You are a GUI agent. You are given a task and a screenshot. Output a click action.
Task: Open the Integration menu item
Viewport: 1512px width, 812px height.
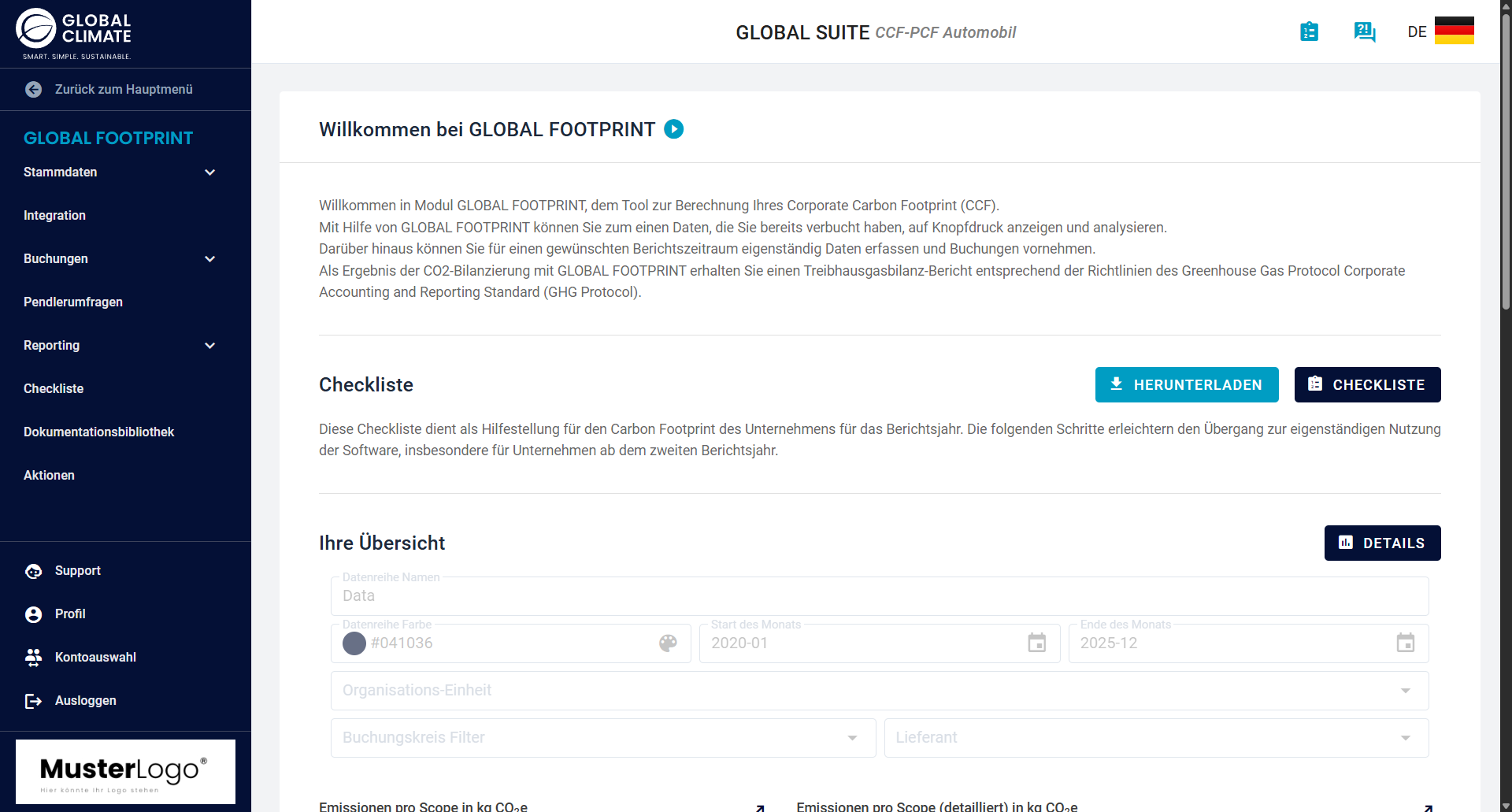tap(54, 216)
